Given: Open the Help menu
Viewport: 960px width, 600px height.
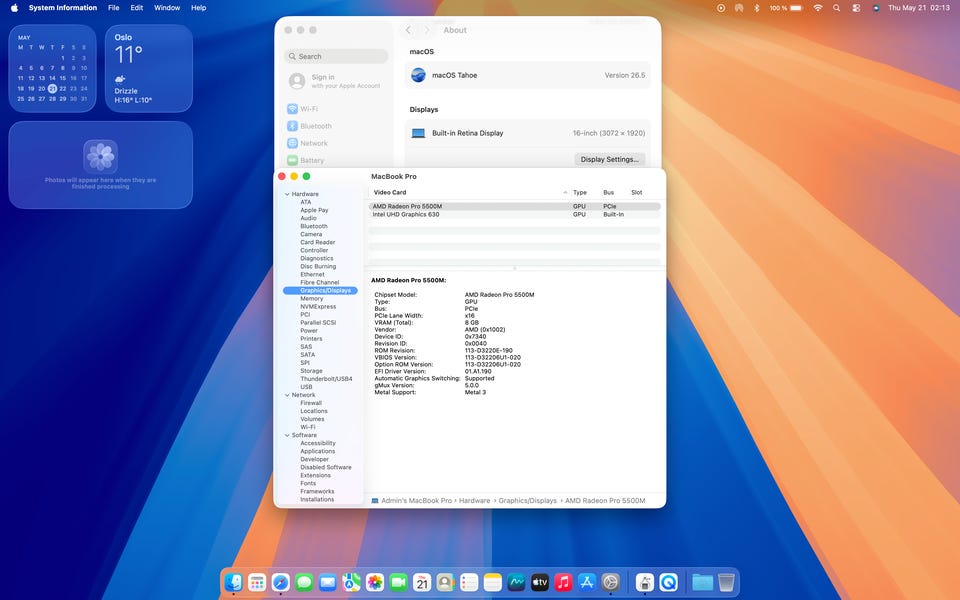Looking at the screenshot, I should coord(198,8).
